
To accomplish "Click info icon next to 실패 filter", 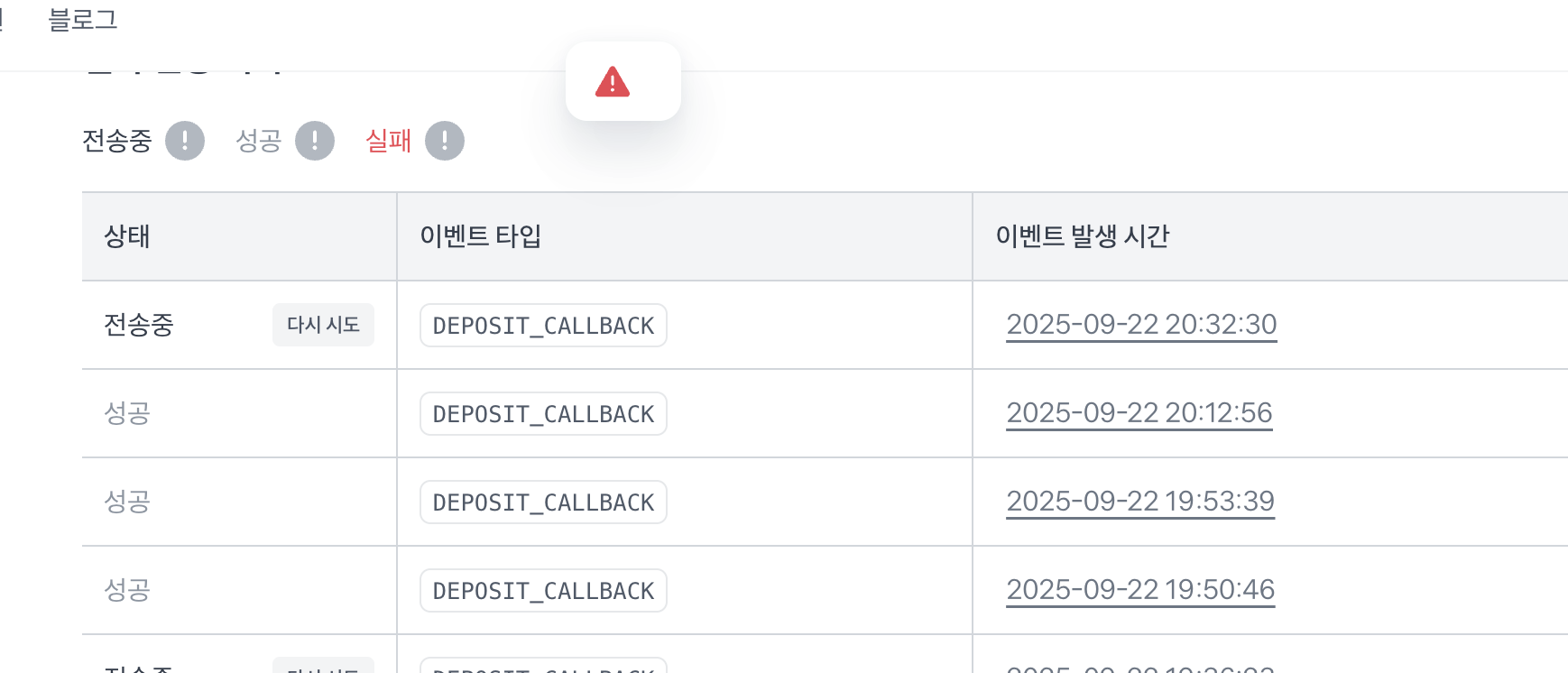I will [x=445, y=141].
